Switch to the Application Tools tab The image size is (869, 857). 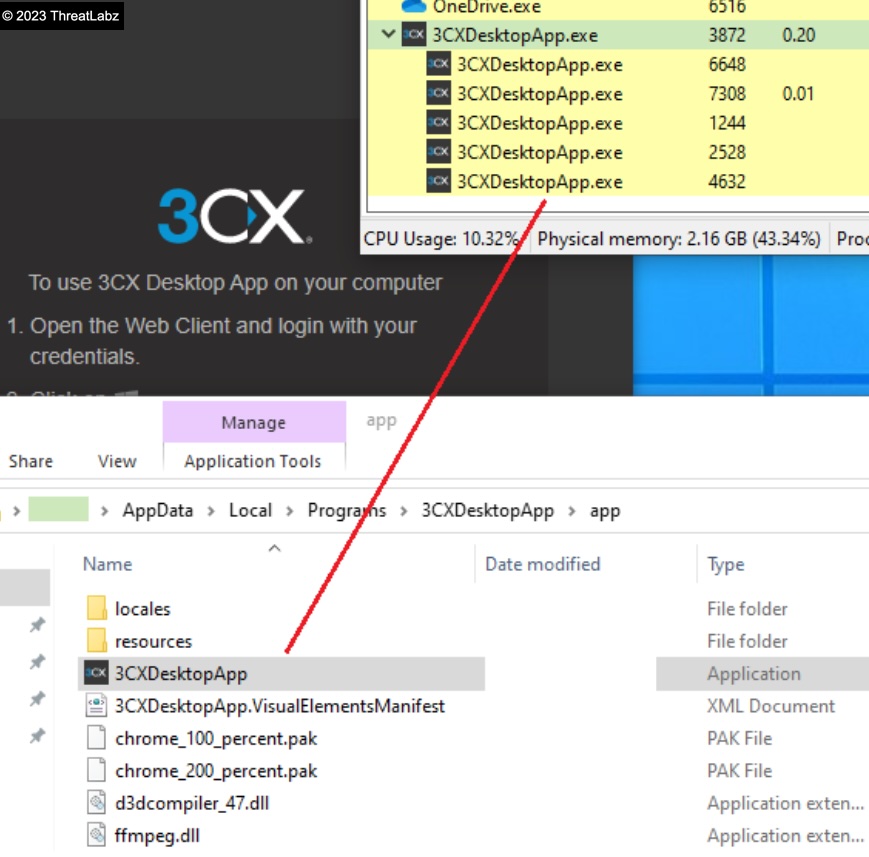[253, 461]
